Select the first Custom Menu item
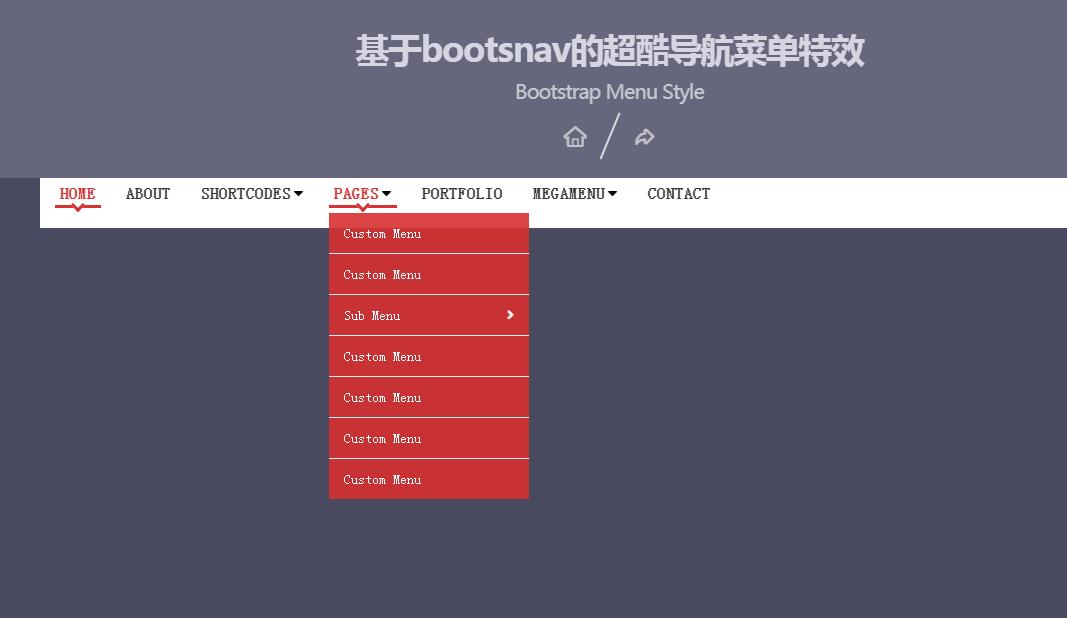Image resolution: width=1067 pixels, height=618 pixels. (x=429, y=233)
